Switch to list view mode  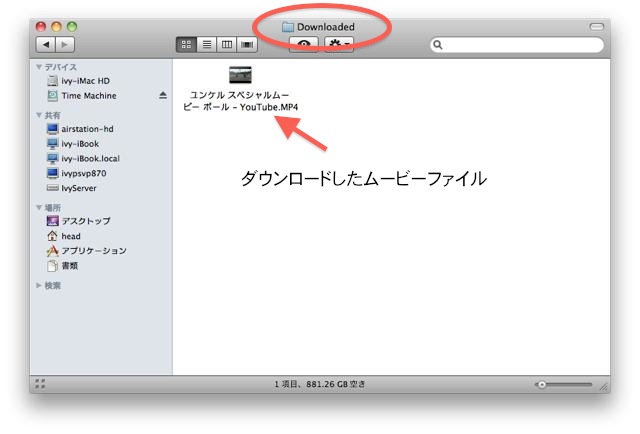tap(207, 45)
